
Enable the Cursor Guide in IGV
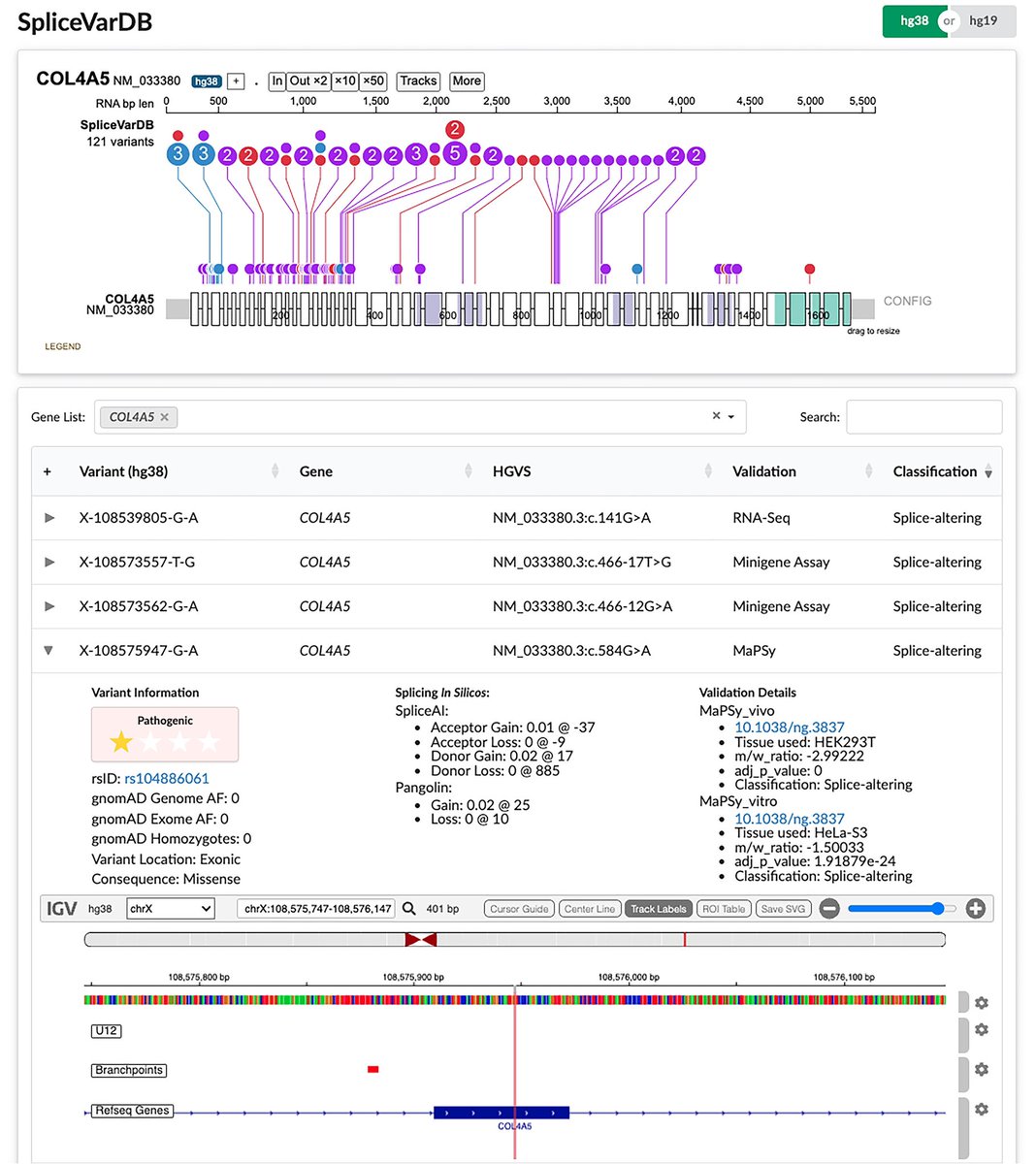point(518,908)
